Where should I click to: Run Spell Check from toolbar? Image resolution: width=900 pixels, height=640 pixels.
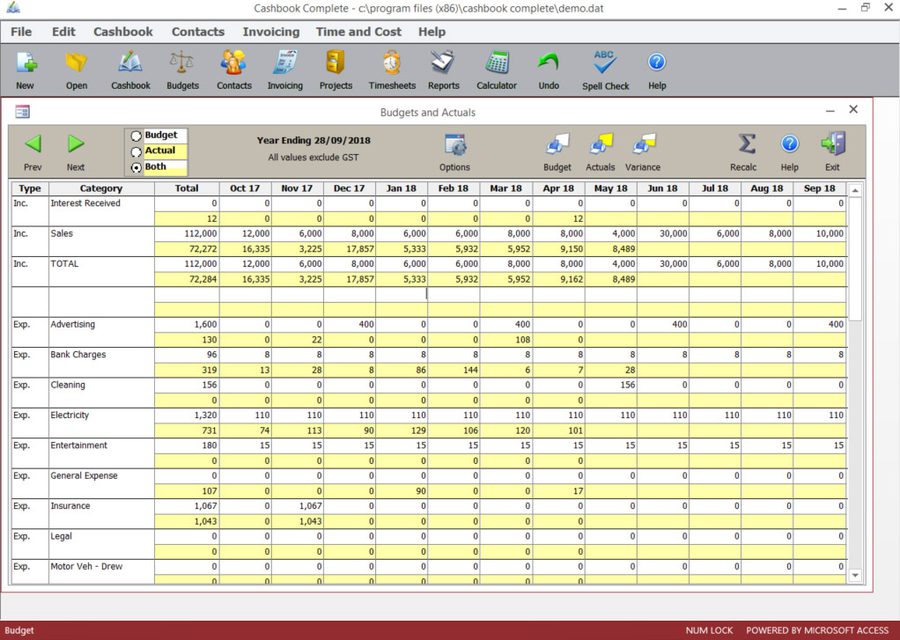[x=604, y=63]
